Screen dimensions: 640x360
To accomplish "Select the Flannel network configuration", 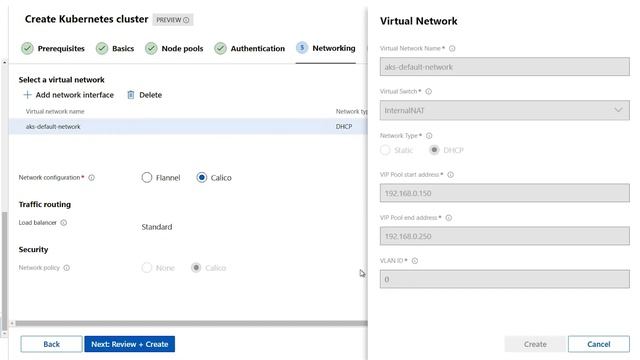I will click(x=147, y=178).
